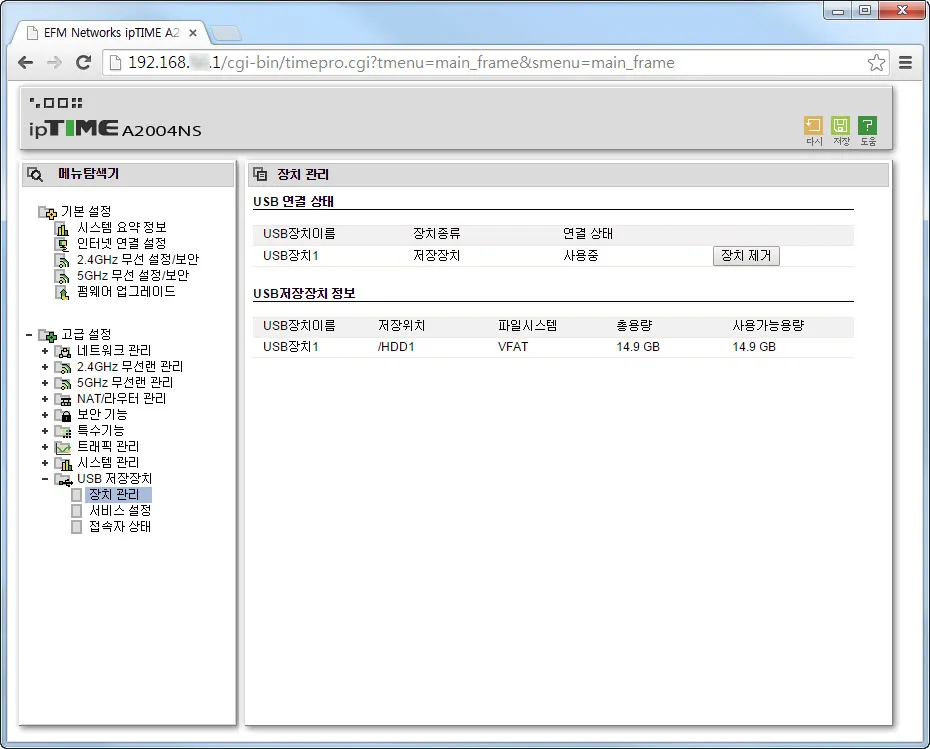The width and height of the screenshot is (930, 749).
Task: Open a new browser tab
Action: (x=226, y=33)
